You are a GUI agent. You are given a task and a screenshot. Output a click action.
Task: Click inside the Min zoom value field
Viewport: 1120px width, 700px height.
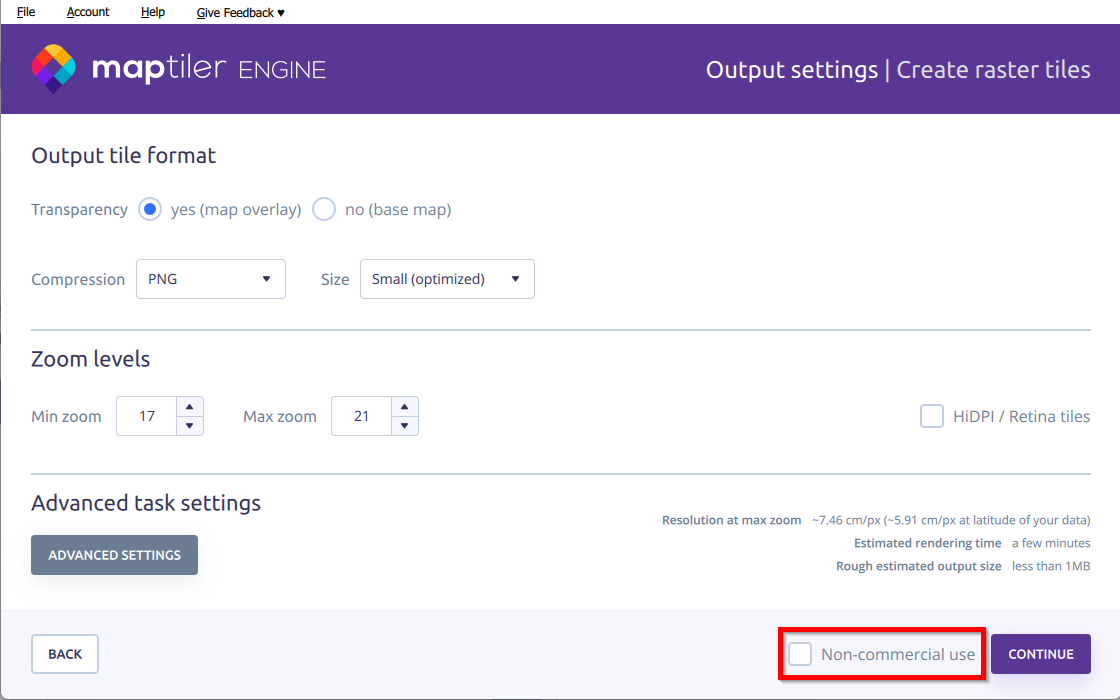(147, 416)
